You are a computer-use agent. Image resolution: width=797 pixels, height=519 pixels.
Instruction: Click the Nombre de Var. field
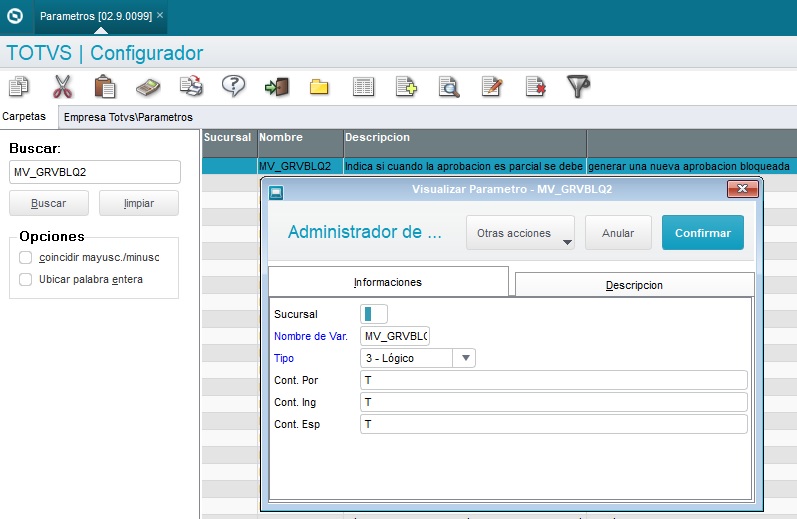(x=395, y=336)
